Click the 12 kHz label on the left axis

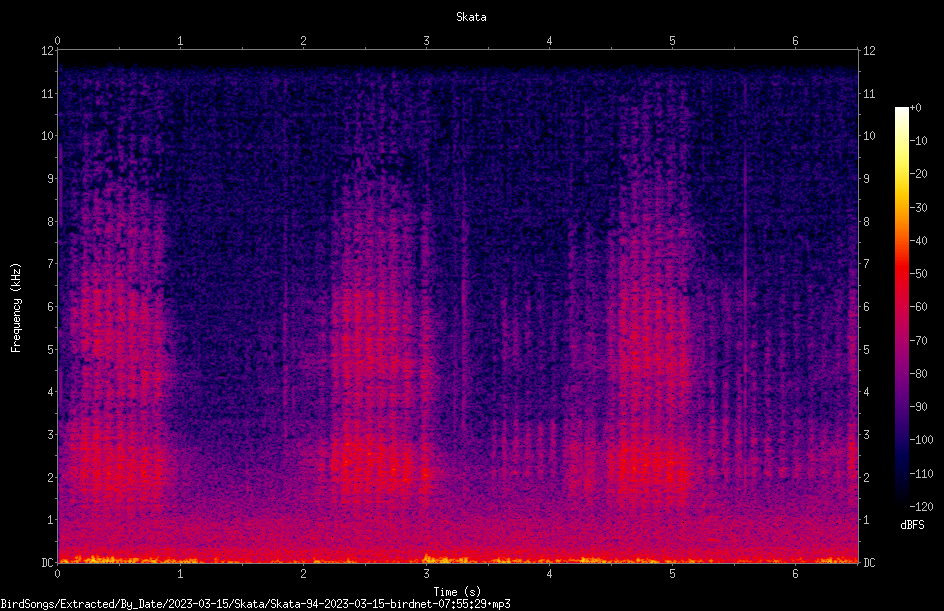pyautogui.click(x=48, y=51)
